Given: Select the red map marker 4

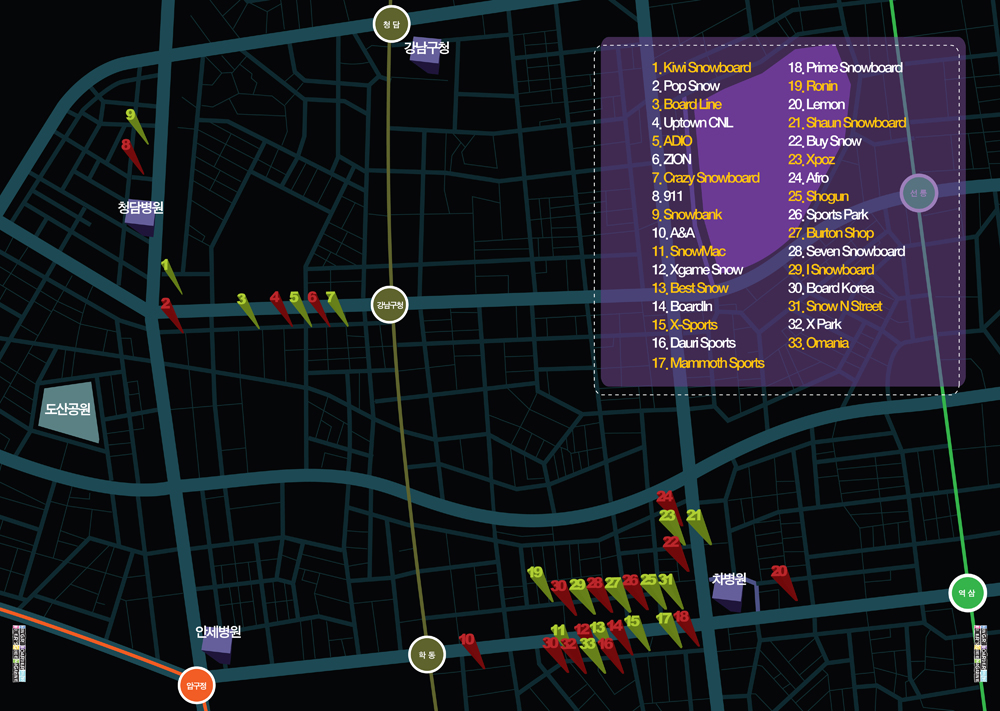Looking at the screenshot, I should click(281, 308).
